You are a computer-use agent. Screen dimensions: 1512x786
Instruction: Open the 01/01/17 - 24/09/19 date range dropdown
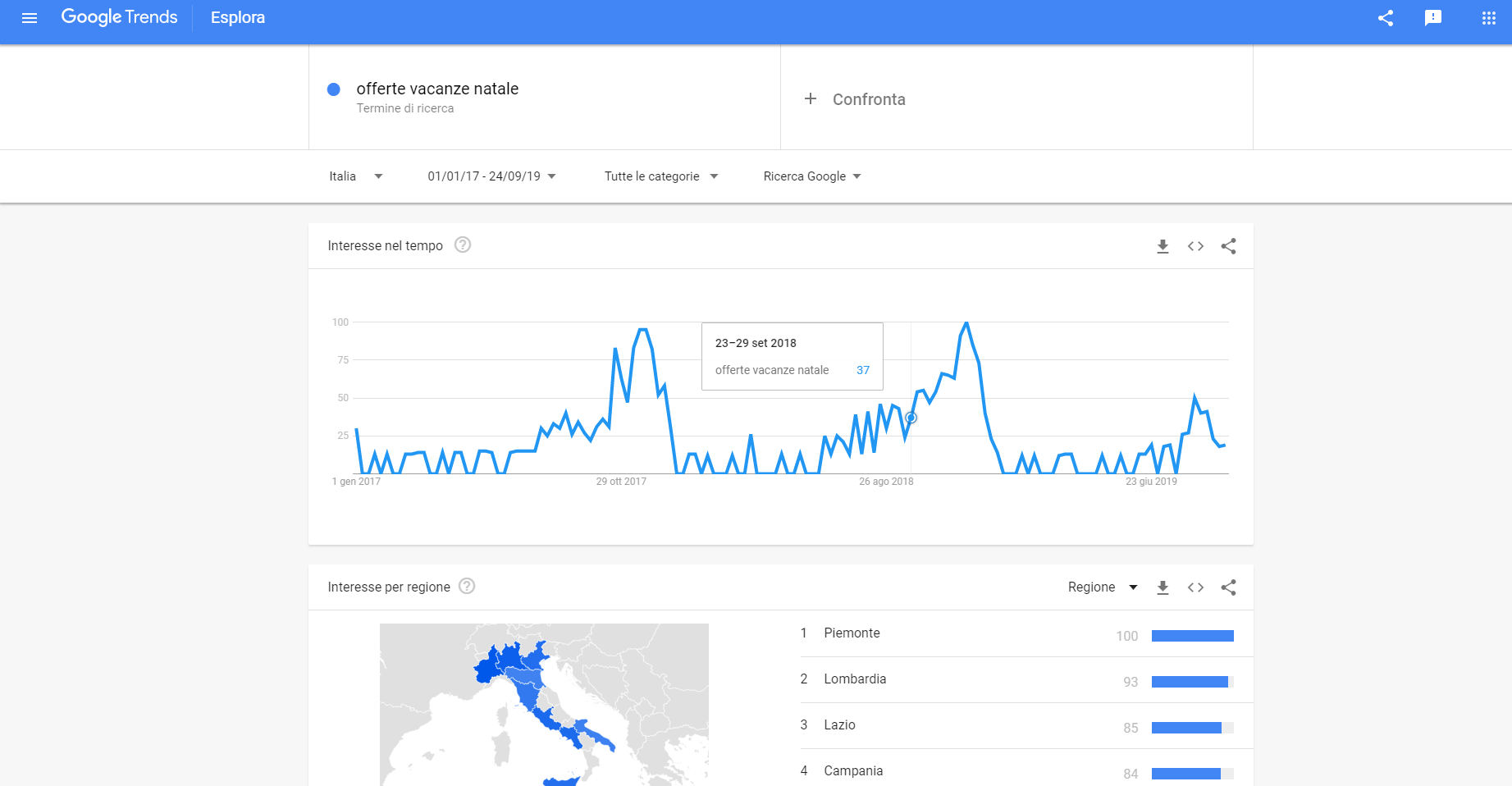click(491, 176)
